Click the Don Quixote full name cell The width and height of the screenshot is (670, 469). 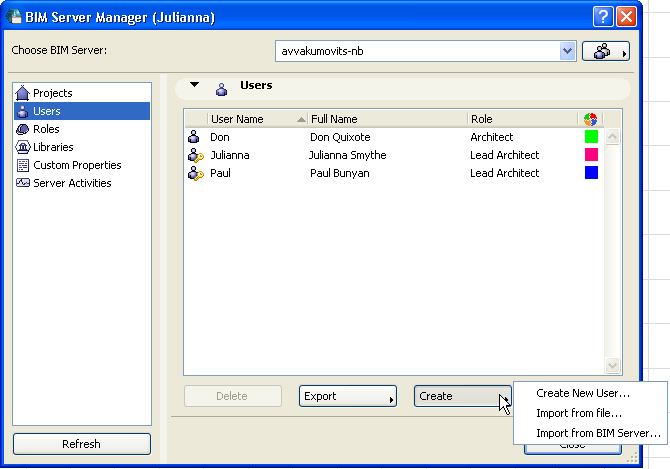(340, 137)
